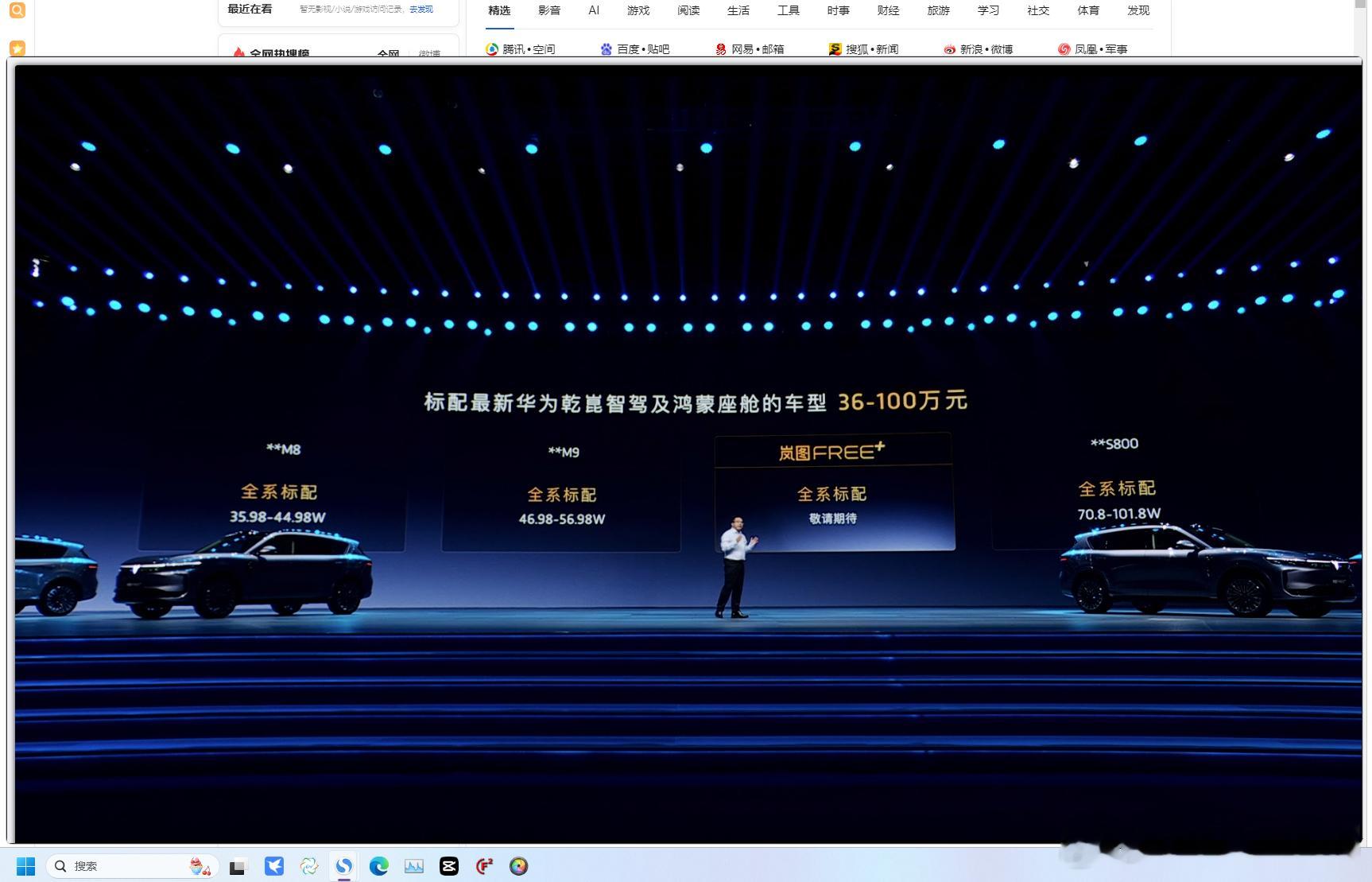
Task: Click the **M8 price text 35.98-44.98W
Action: click(277, 517)
